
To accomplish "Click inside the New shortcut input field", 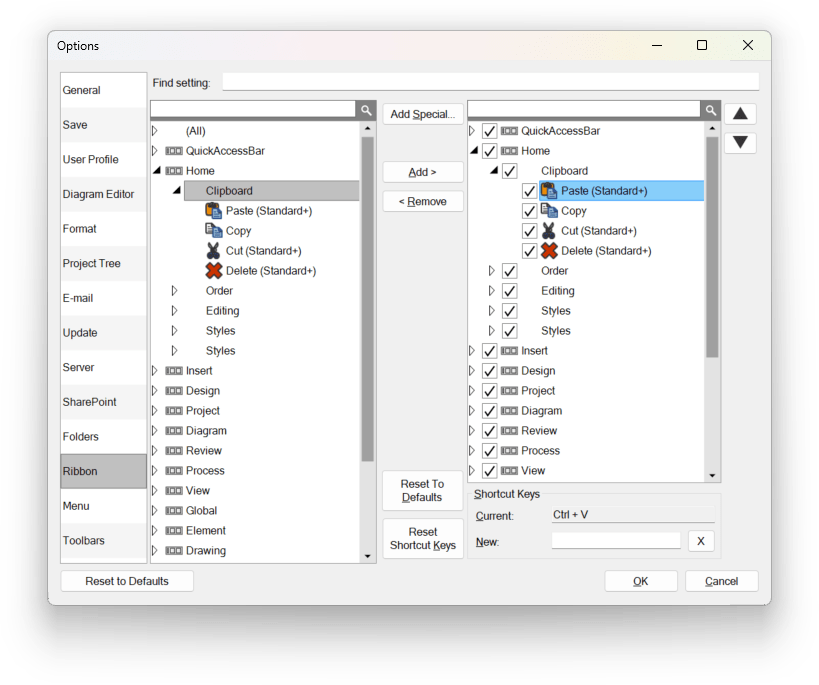I will click(615, 540).
